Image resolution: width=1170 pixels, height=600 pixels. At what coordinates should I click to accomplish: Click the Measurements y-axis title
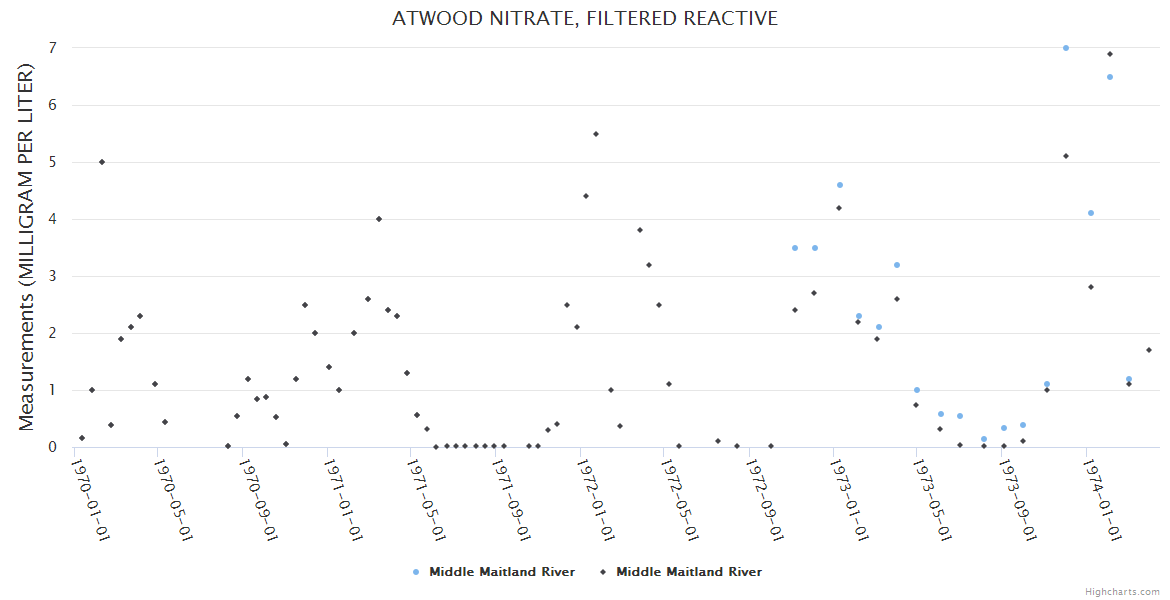pyautogui.click(x=27, y=248)
